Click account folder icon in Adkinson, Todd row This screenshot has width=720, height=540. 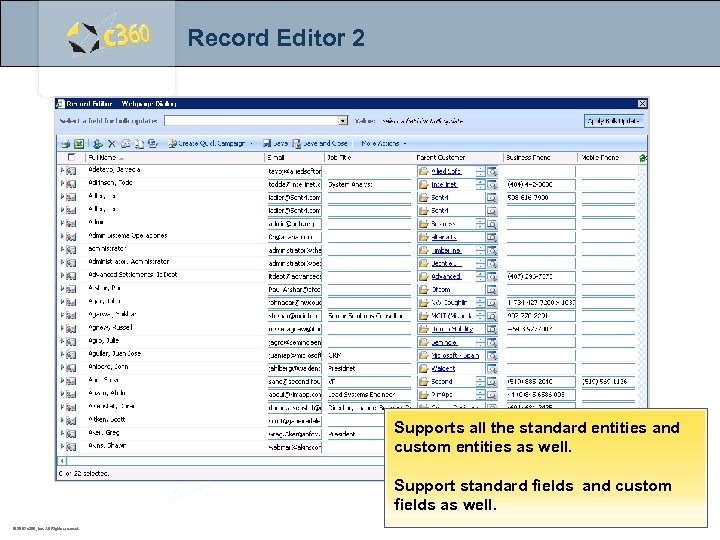[x=423, y=185]
